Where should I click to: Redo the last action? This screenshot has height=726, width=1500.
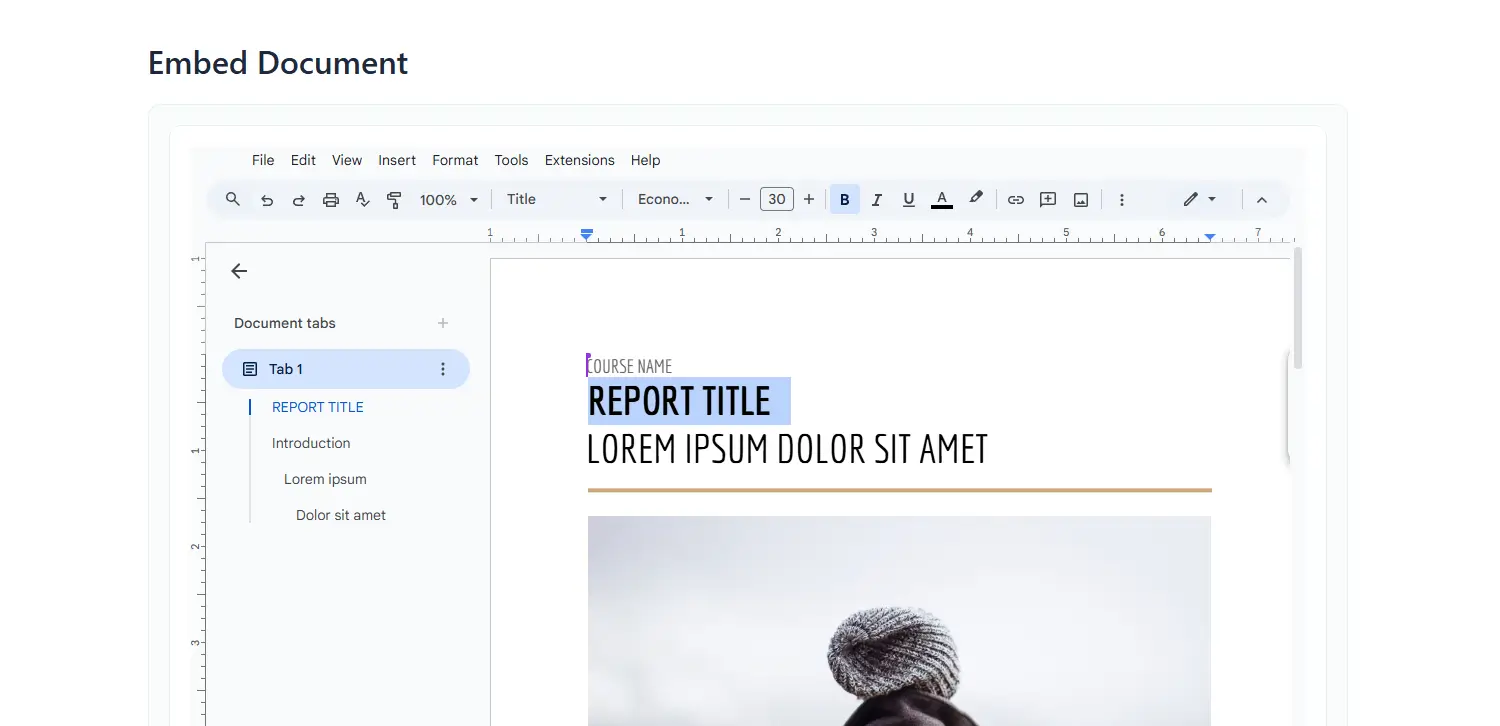tap(298, 199)
